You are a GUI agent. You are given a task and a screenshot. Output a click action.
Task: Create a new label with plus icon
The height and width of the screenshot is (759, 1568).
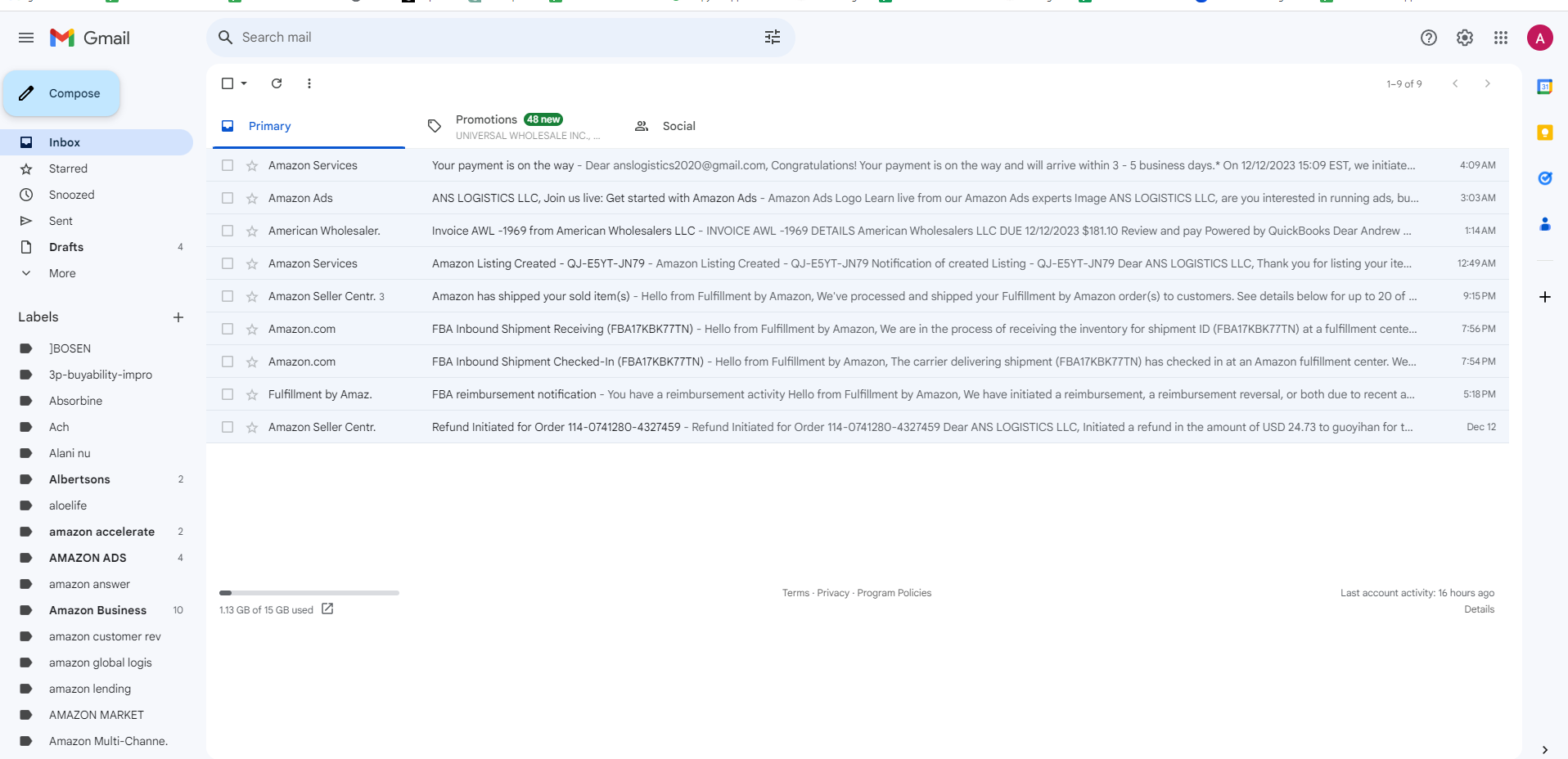(178, 317)
